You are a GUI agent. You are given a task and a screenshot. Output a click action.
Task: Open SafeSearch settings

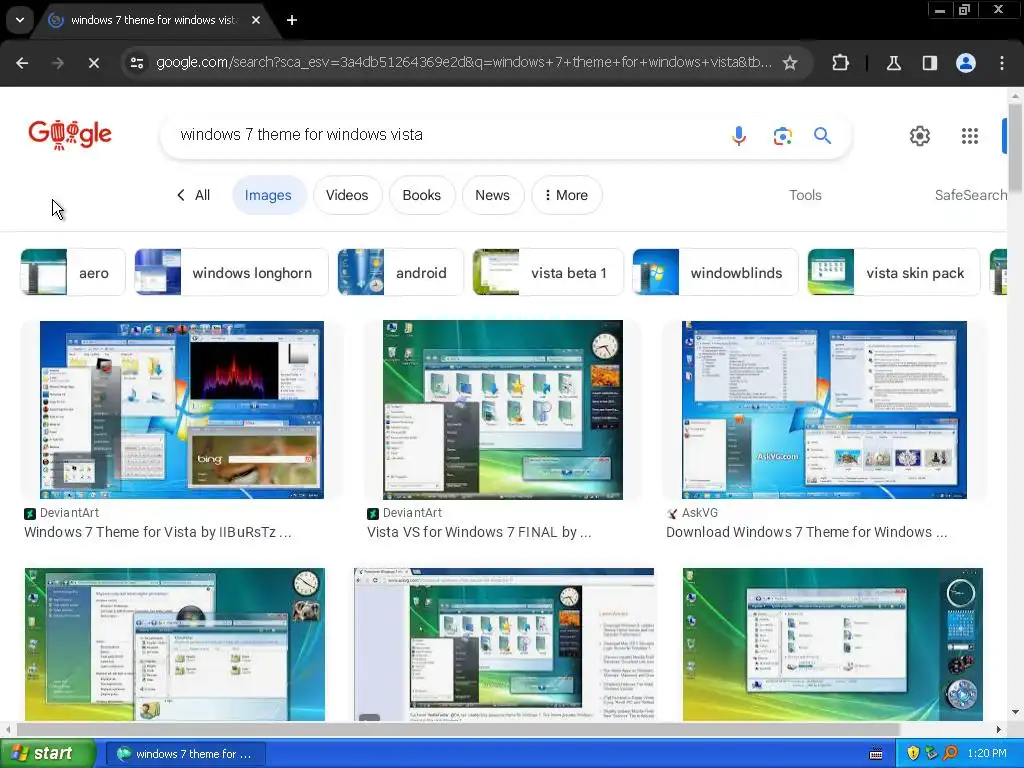pos(970,195)
